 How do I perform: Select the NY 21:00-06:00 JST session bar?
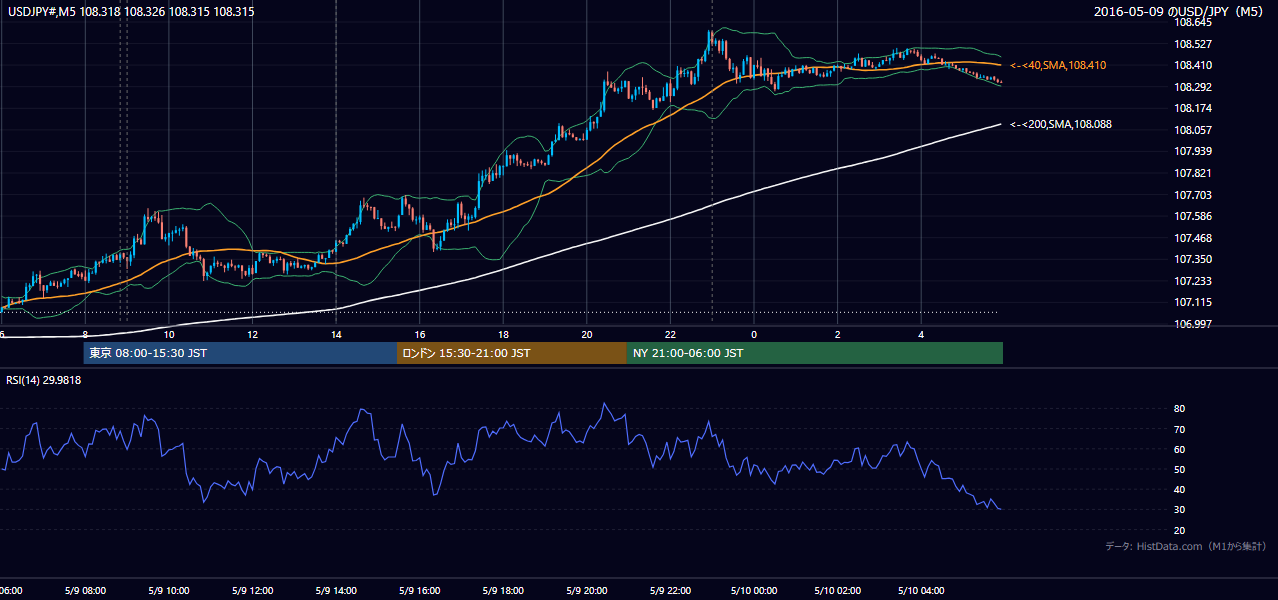pos(815,353)
